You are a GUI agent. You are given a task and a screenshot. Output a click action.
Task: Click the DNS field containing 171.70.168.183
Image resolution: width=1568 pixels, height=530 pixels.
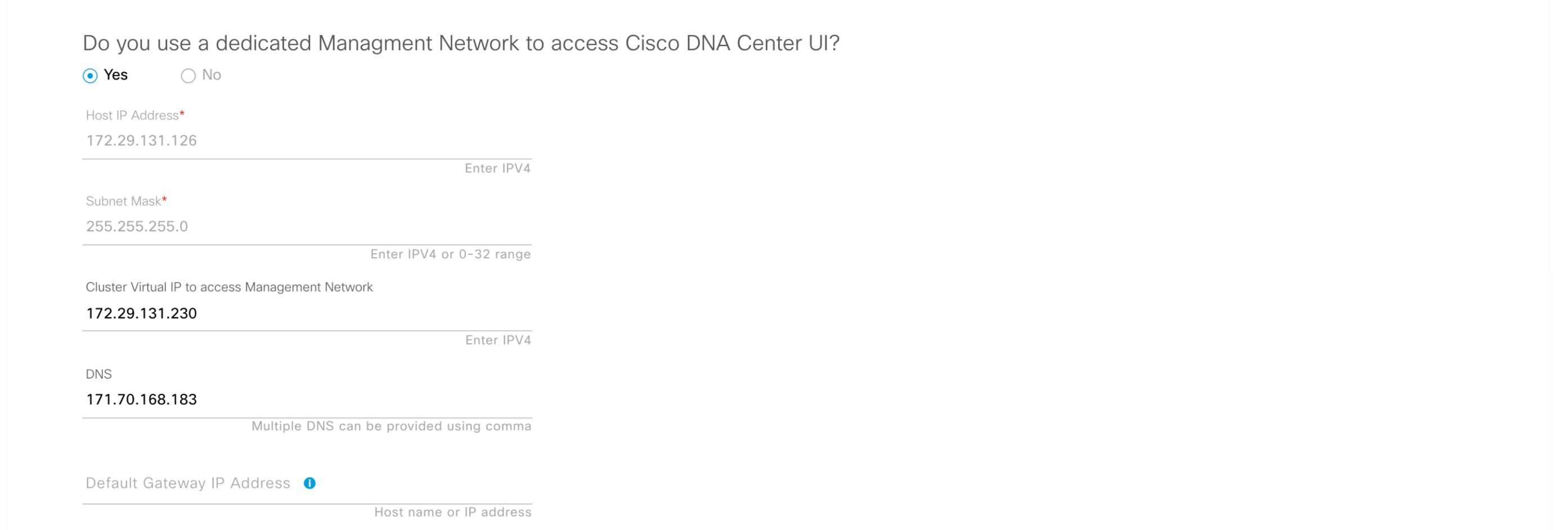142,400
